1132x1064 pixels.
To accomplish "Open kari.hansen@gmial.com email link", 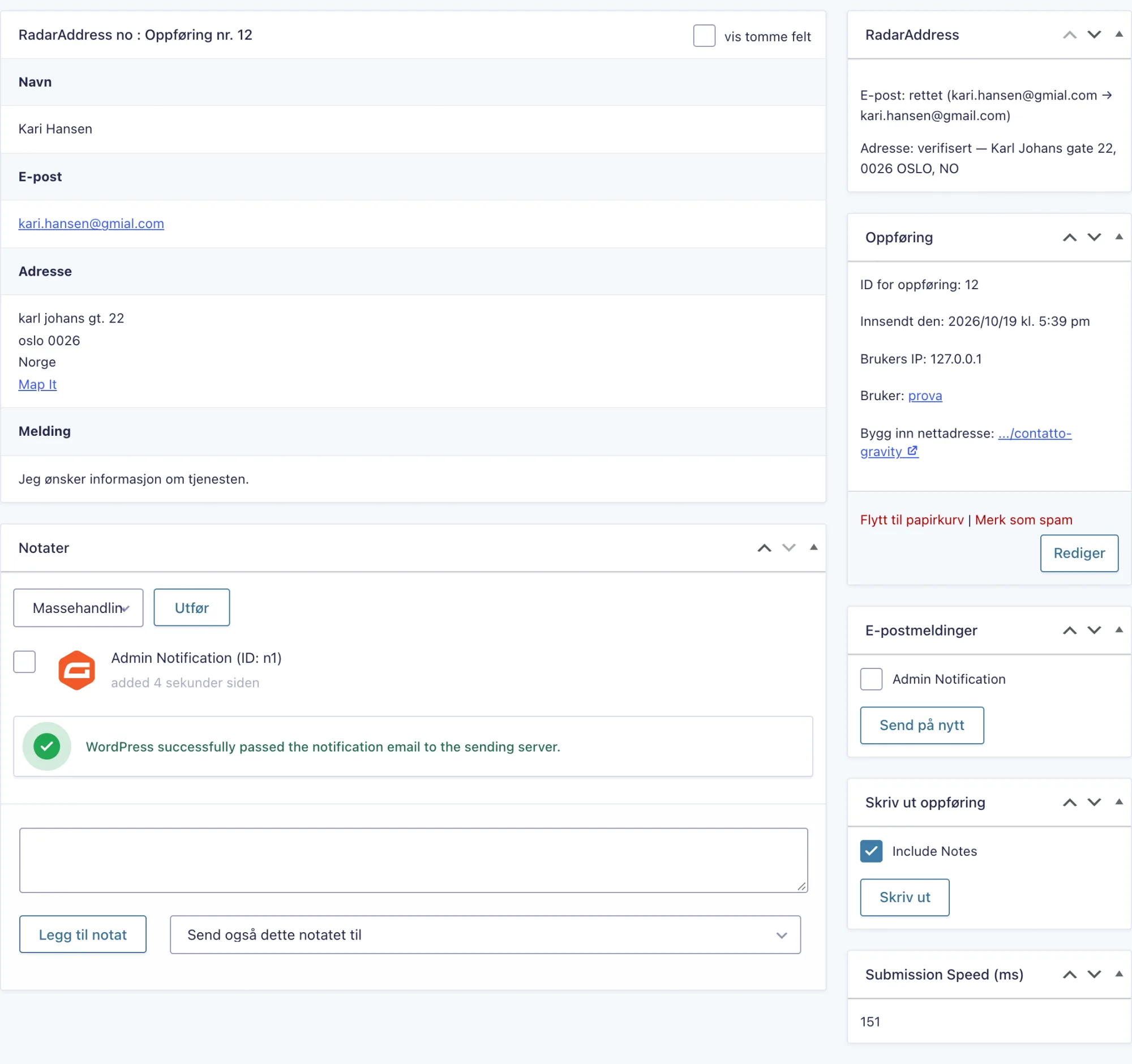I will [91, 223].
